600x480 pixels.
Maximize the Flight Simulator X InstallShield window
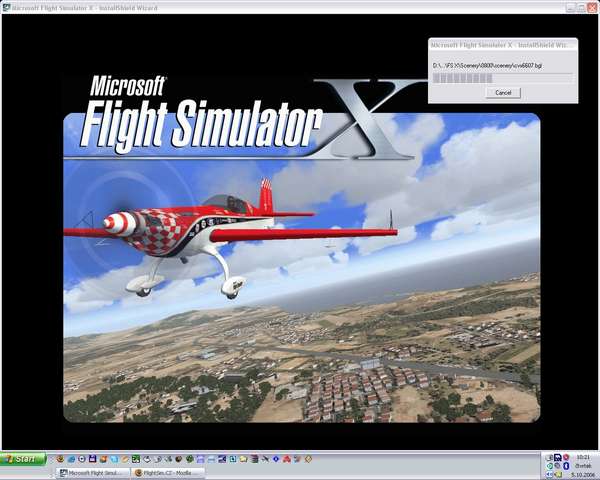581,7
